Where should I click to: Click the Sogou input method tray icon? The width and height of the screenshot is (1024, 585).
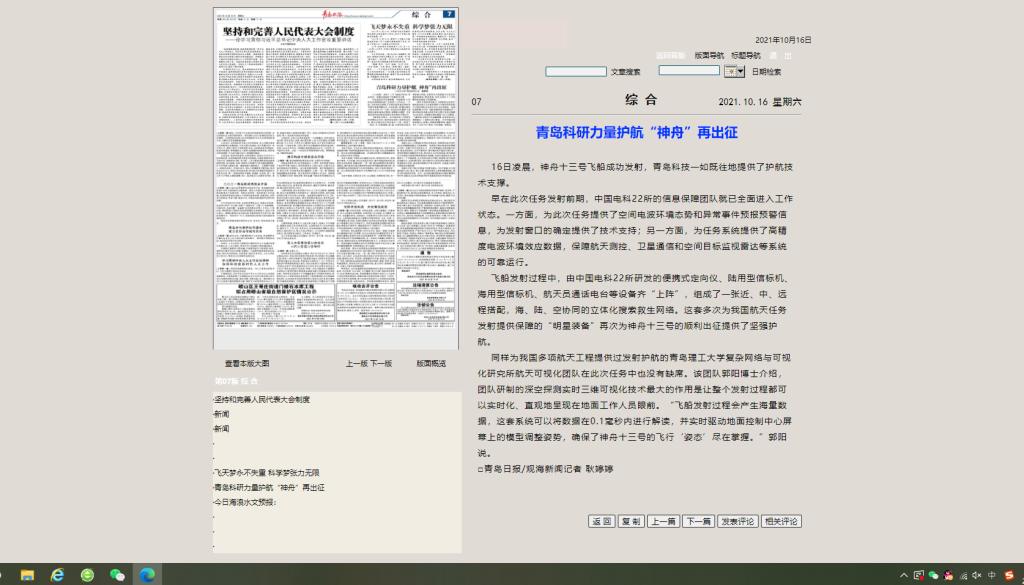[1008, 575]
